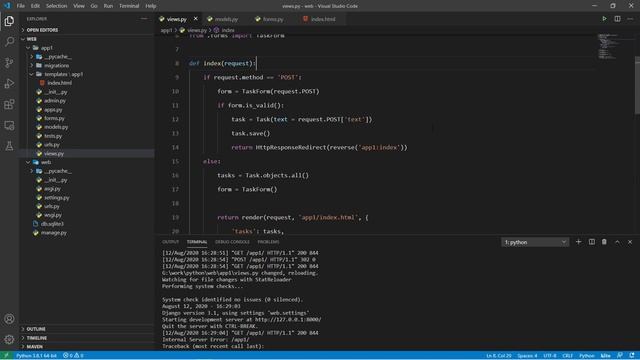Image resolution: width=640 pixels, height=360 pixels.
Task: Open editor More Actions ellipsis
Action: 630,19
